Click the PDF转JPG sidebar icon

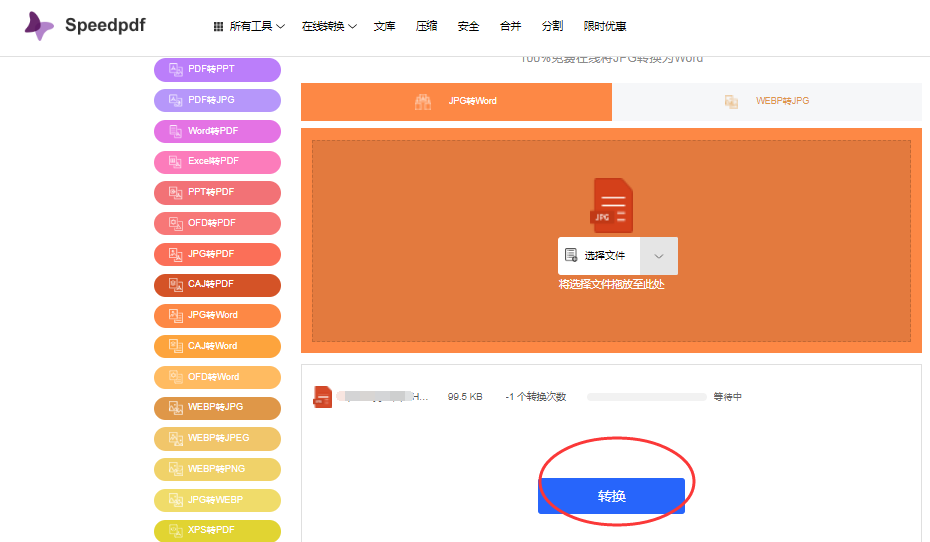176,100
